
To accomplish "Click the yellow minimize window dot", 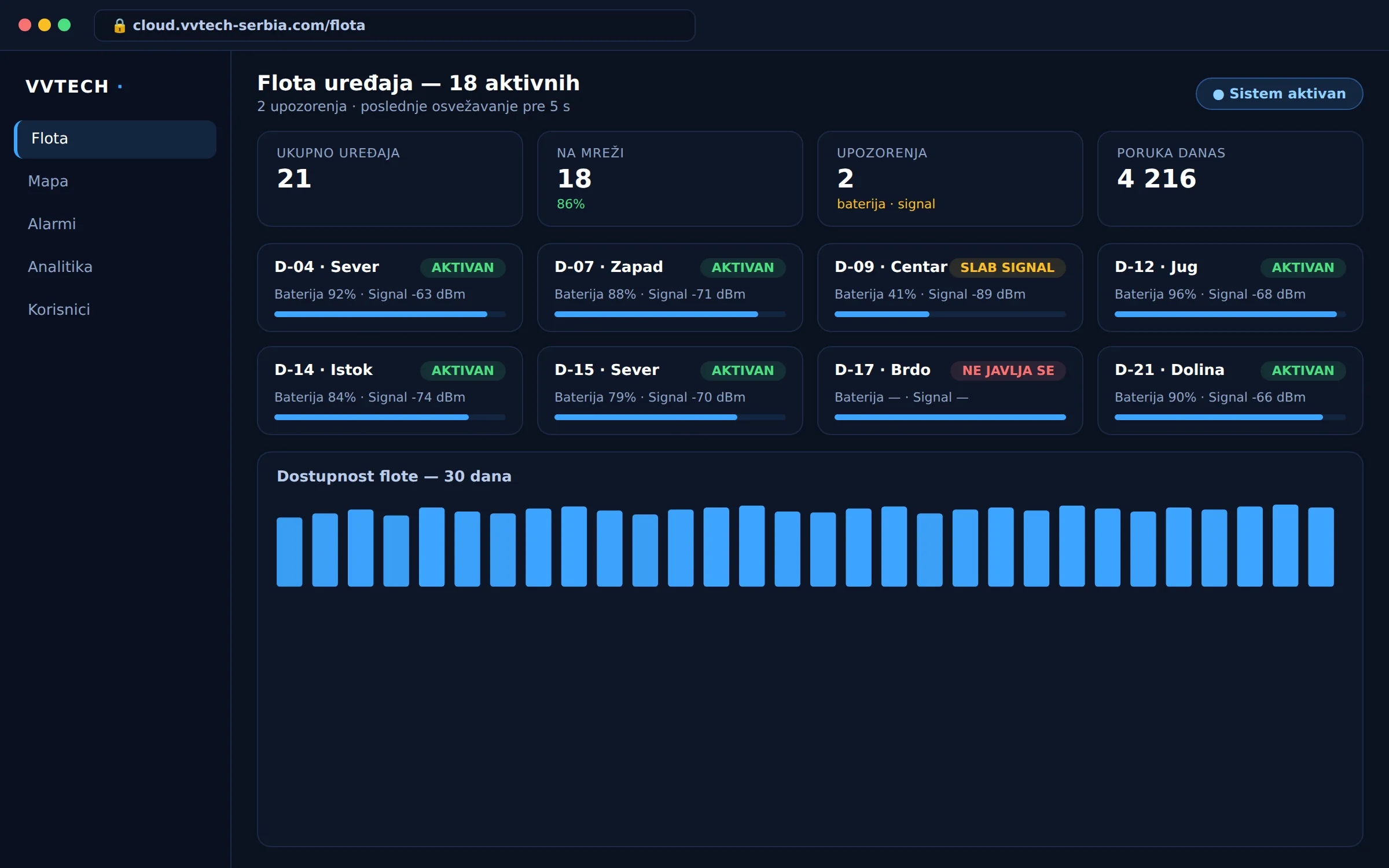I will pos(45,25).
